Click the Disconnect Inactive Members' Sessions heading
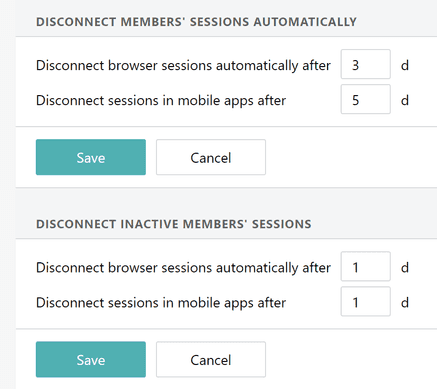This screenshot has height=389, width=437. (x=174, y=224)
